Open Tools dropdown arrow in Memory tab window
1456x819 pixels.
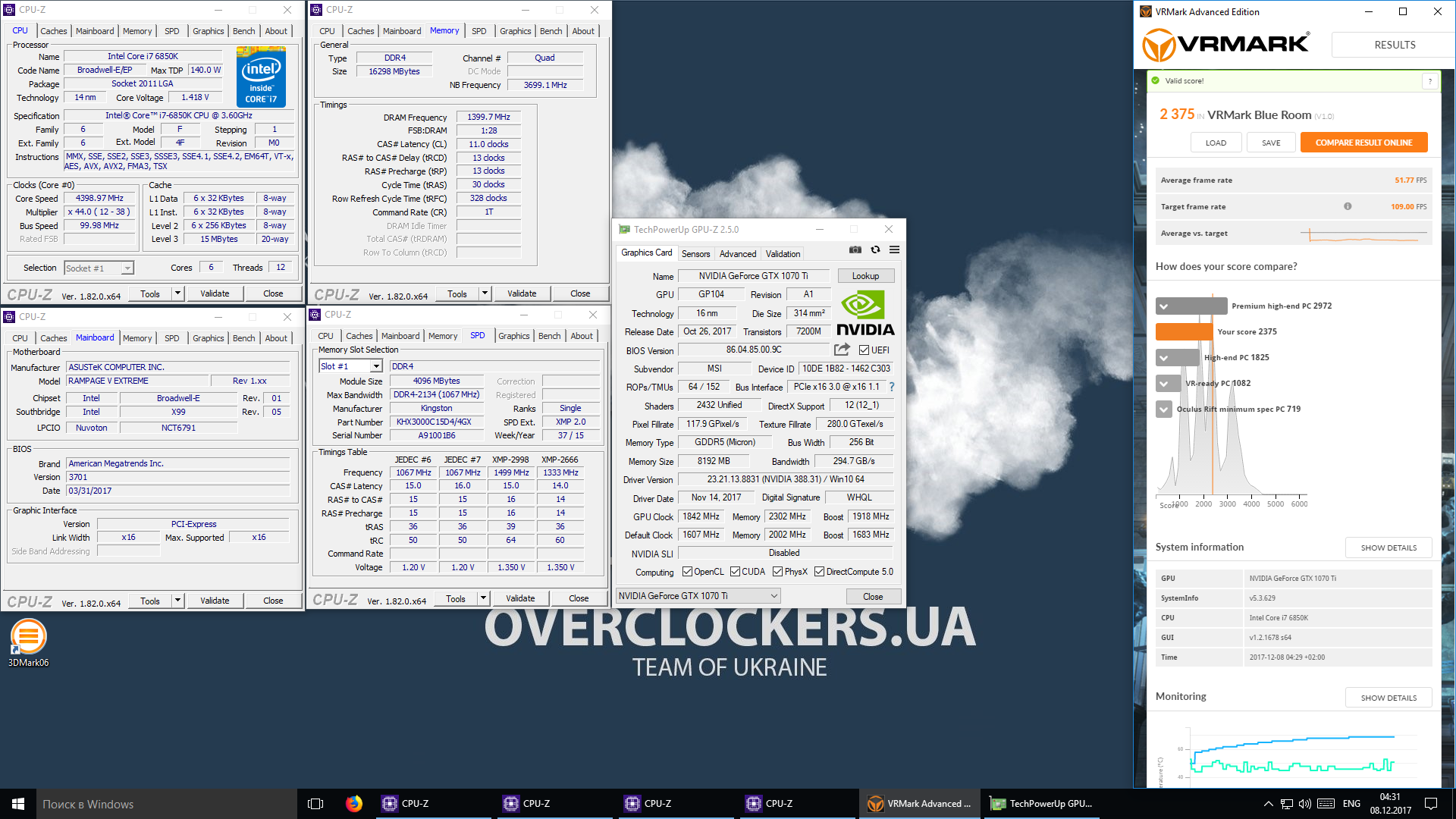coord(485,293)
